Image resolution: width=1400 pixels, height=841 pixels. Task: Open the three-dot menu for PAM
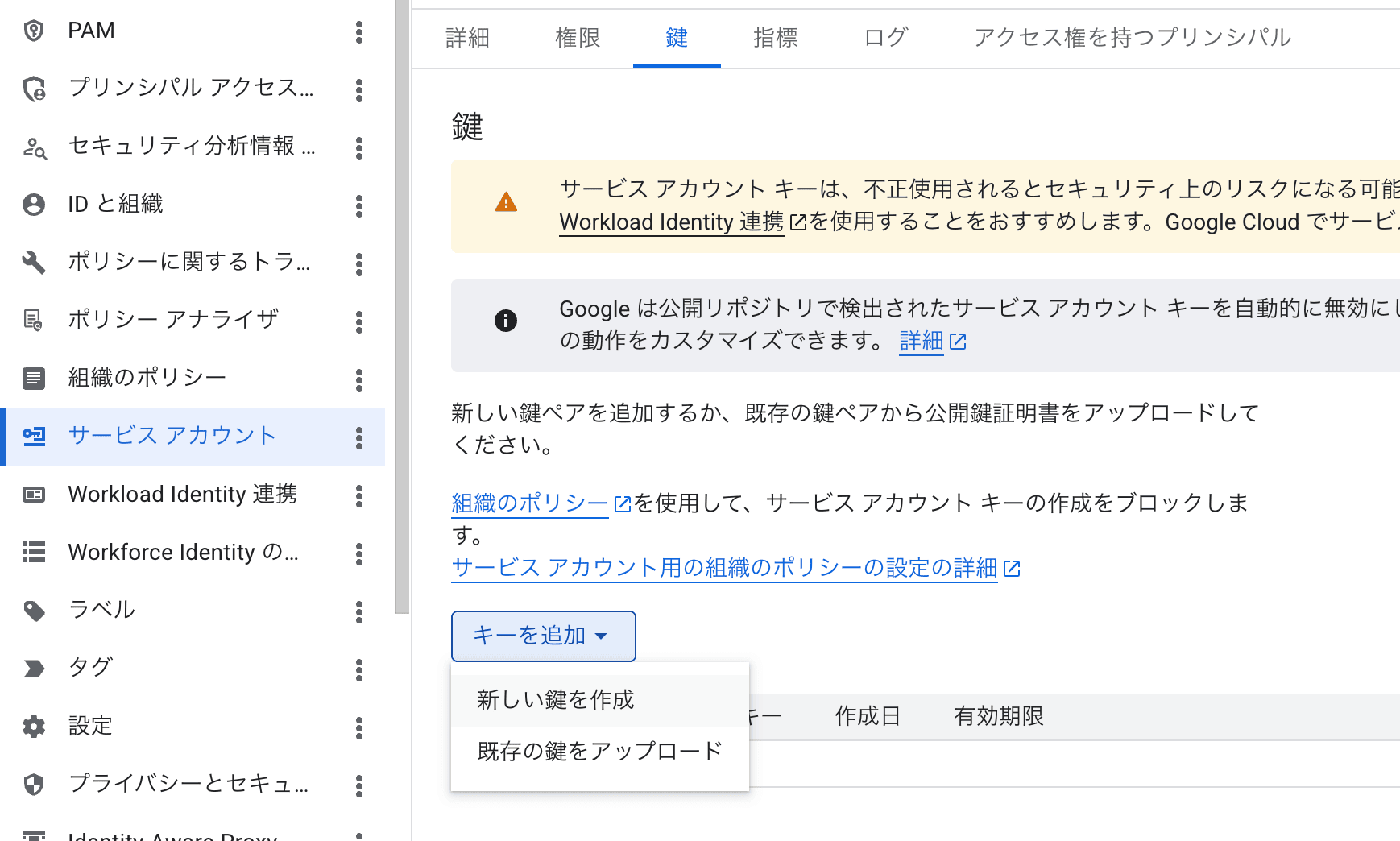(359, 32)
